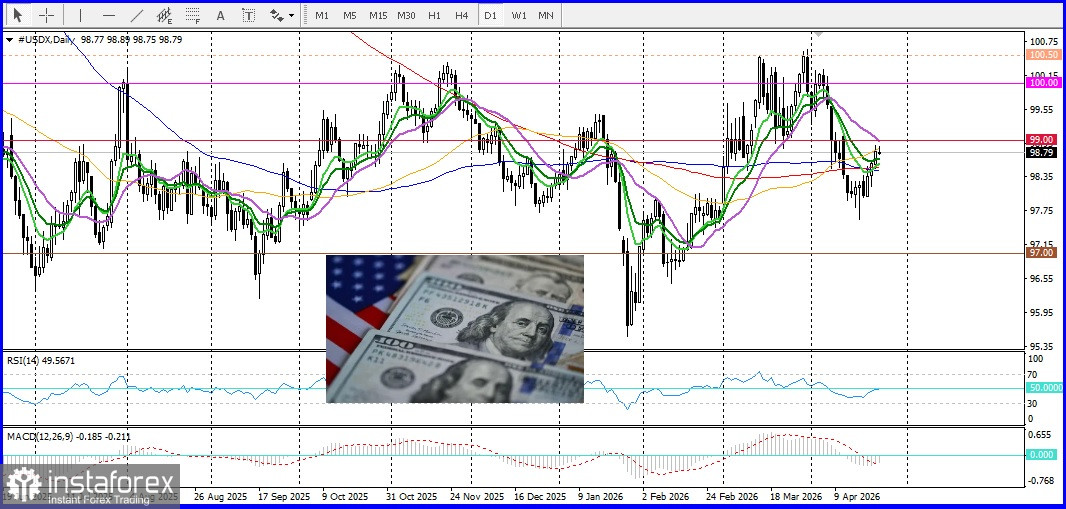Select the cursor arrow tool
The width and height of the screenshot is (1066, 509).
click(18, 15)
